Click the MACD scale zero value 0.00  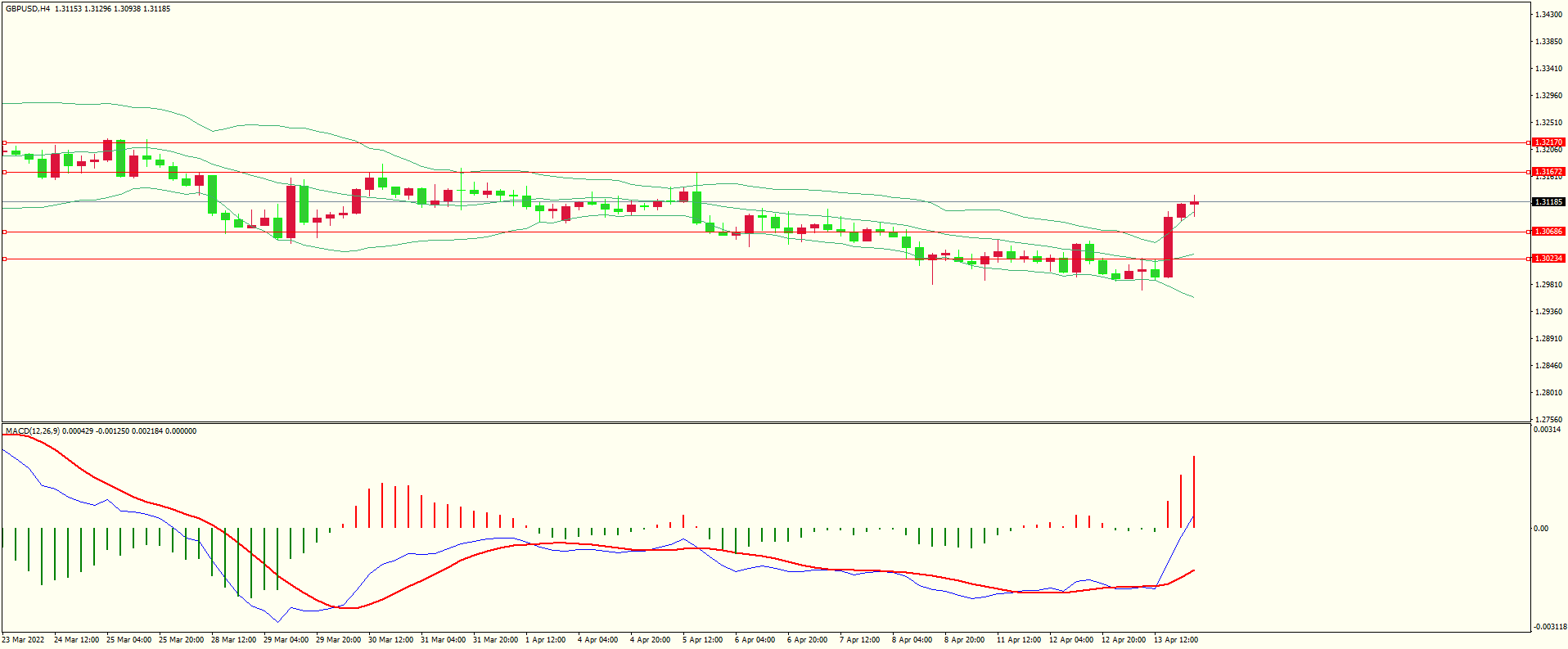(x=1541, y=529)
